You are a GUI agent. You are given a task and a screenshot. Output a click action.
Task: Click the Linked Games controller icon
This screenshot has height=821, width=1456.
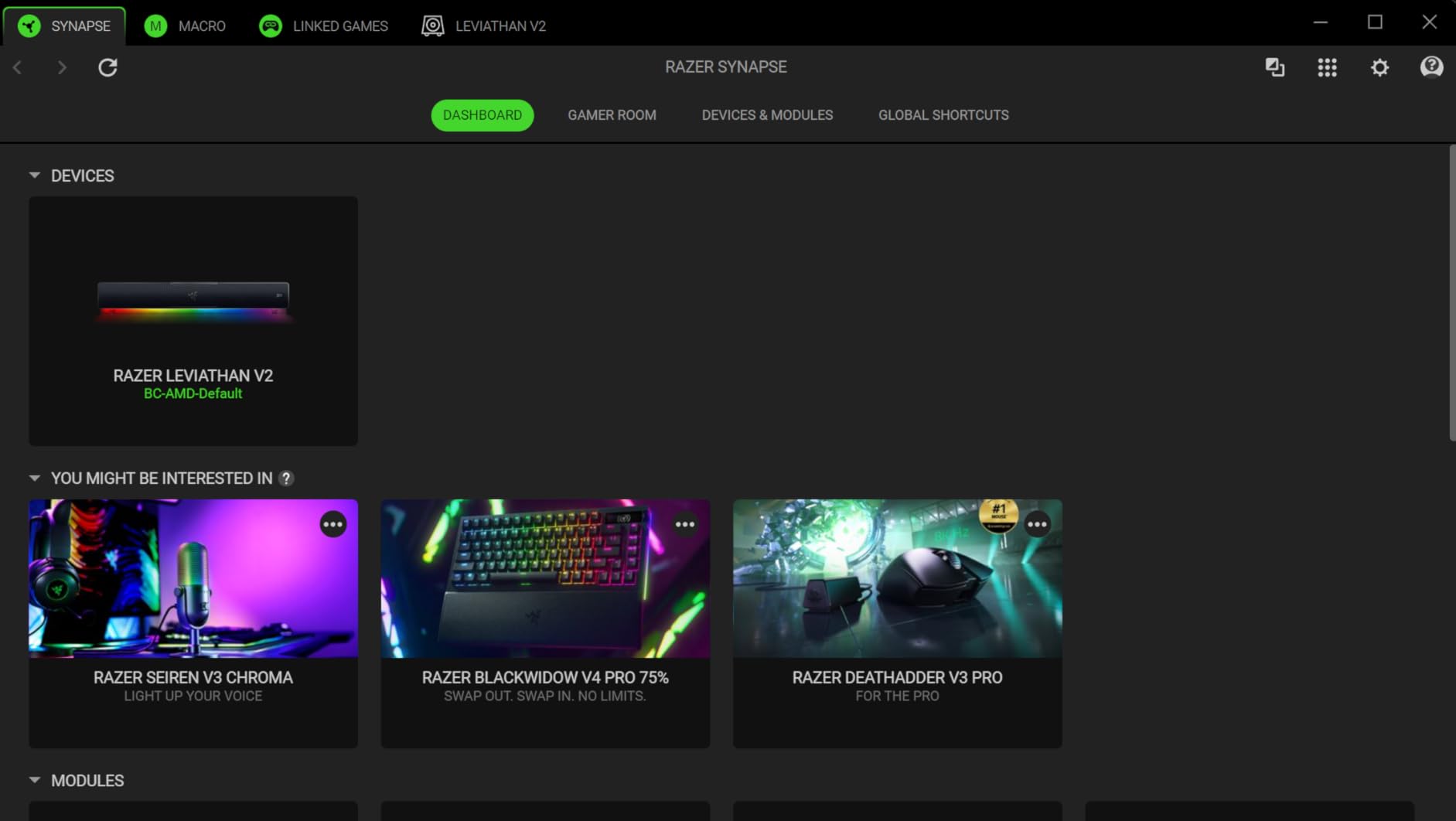(x=271, y=26)
